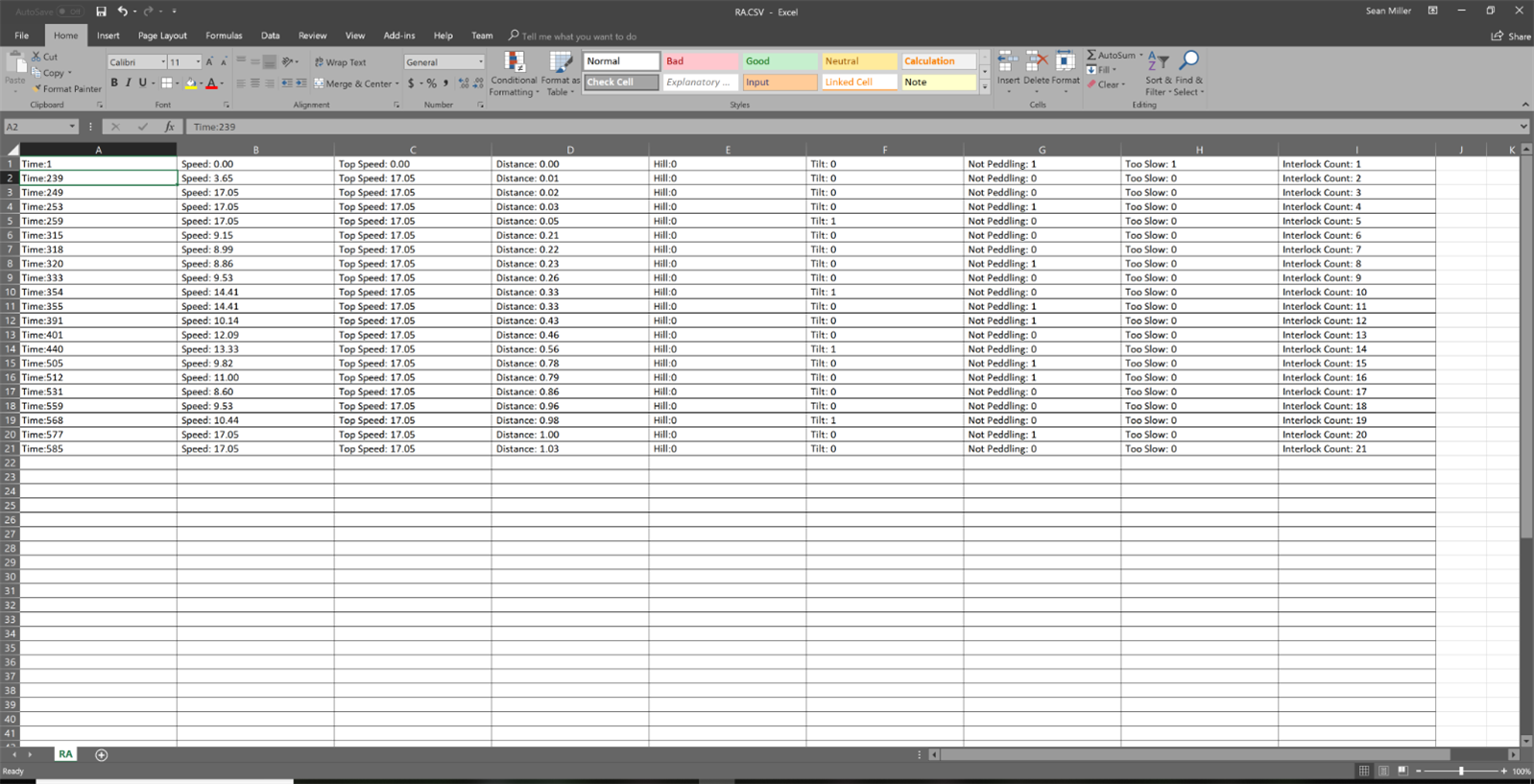Click Increase Indent icon
This screenshot has height=784, width=1534.
301,83
